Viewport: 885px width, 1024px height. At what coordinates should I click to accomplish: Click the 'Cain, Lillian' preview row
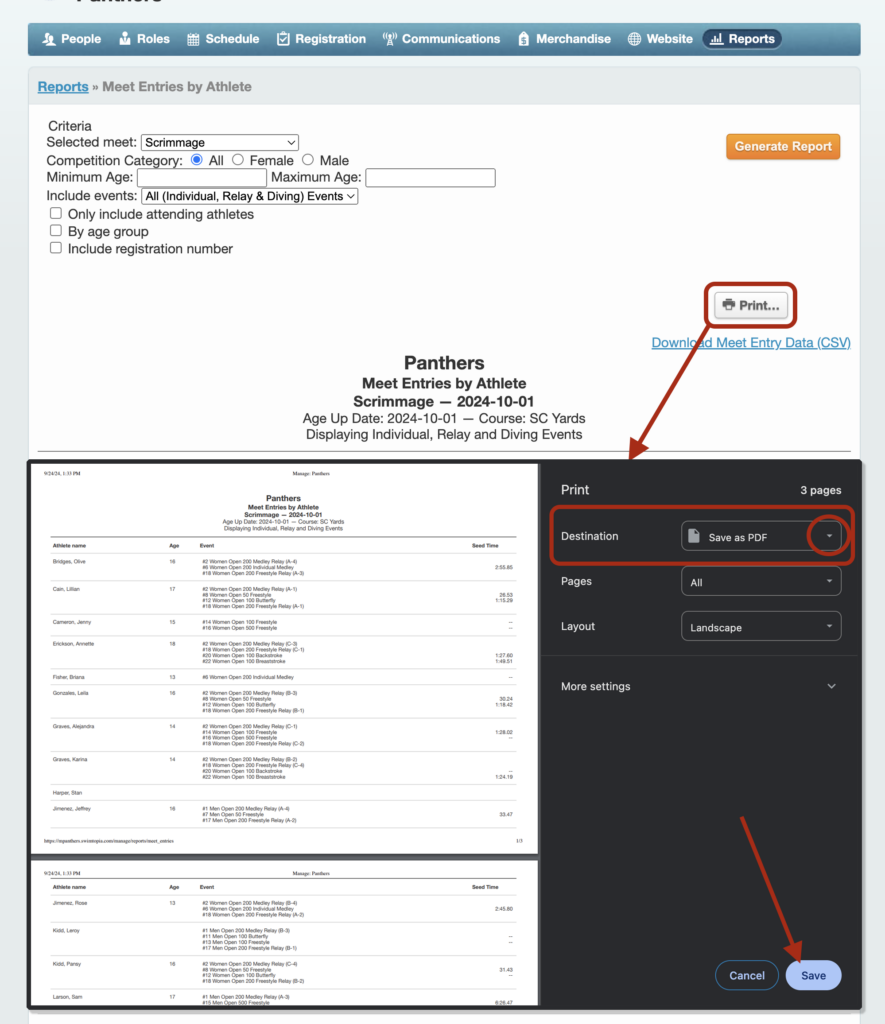pyautogui.click(x=283, y=598)
